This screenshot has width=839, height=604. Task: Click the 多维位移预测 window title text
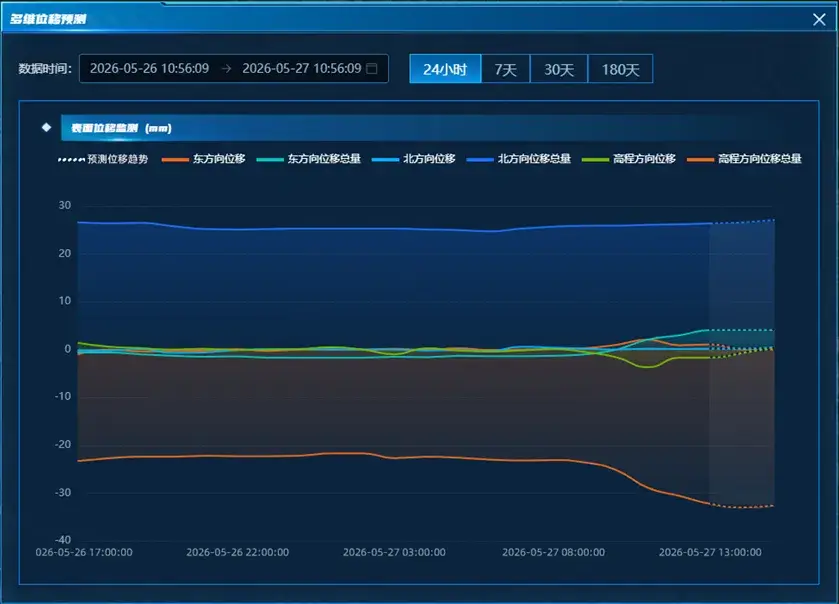click(x=48, y=20)
